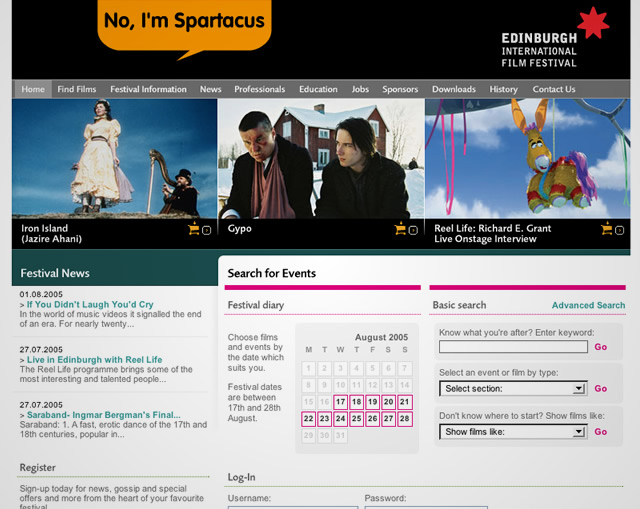The height and width of the screenshot is (509, 640).
Task: Open the Professionals section
Action: 260,89
